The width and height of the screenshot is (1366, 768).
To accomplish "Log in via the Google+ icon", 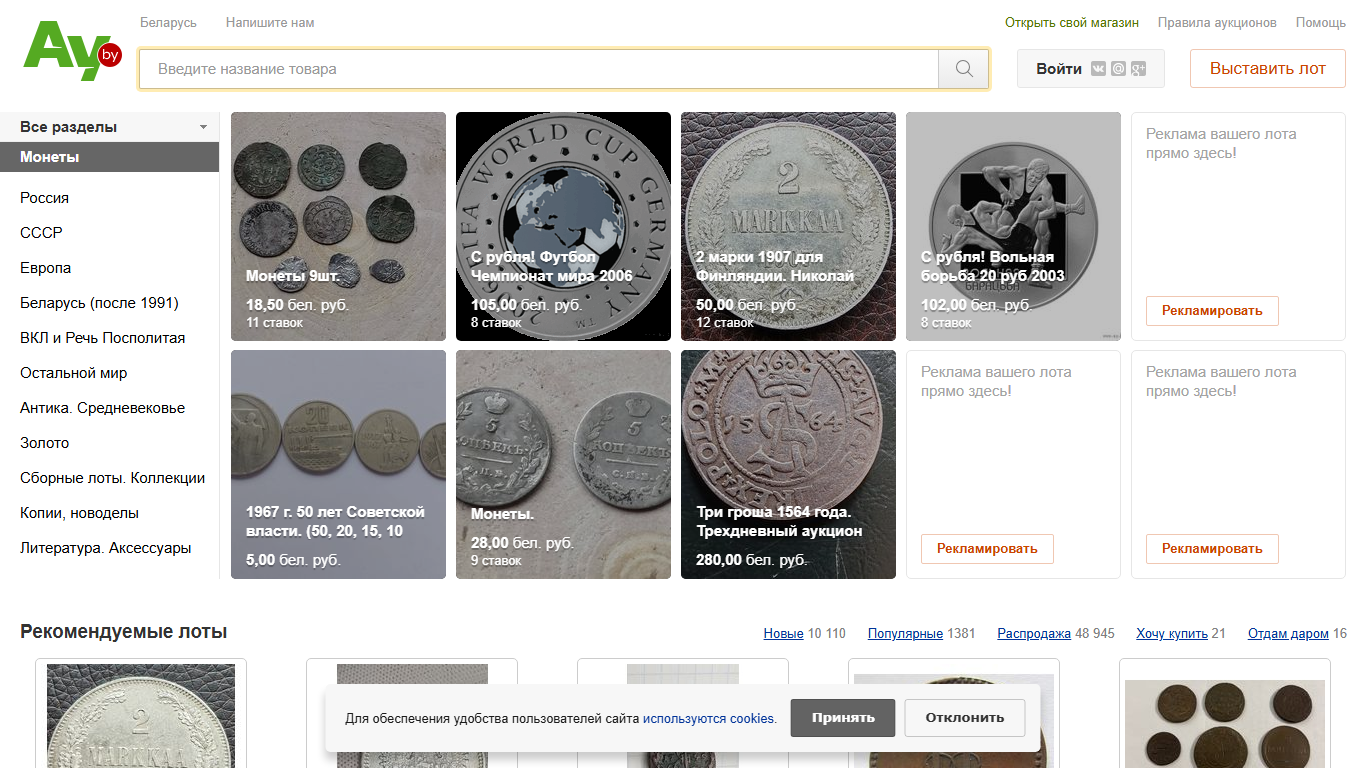I will tap(1138, 69).
